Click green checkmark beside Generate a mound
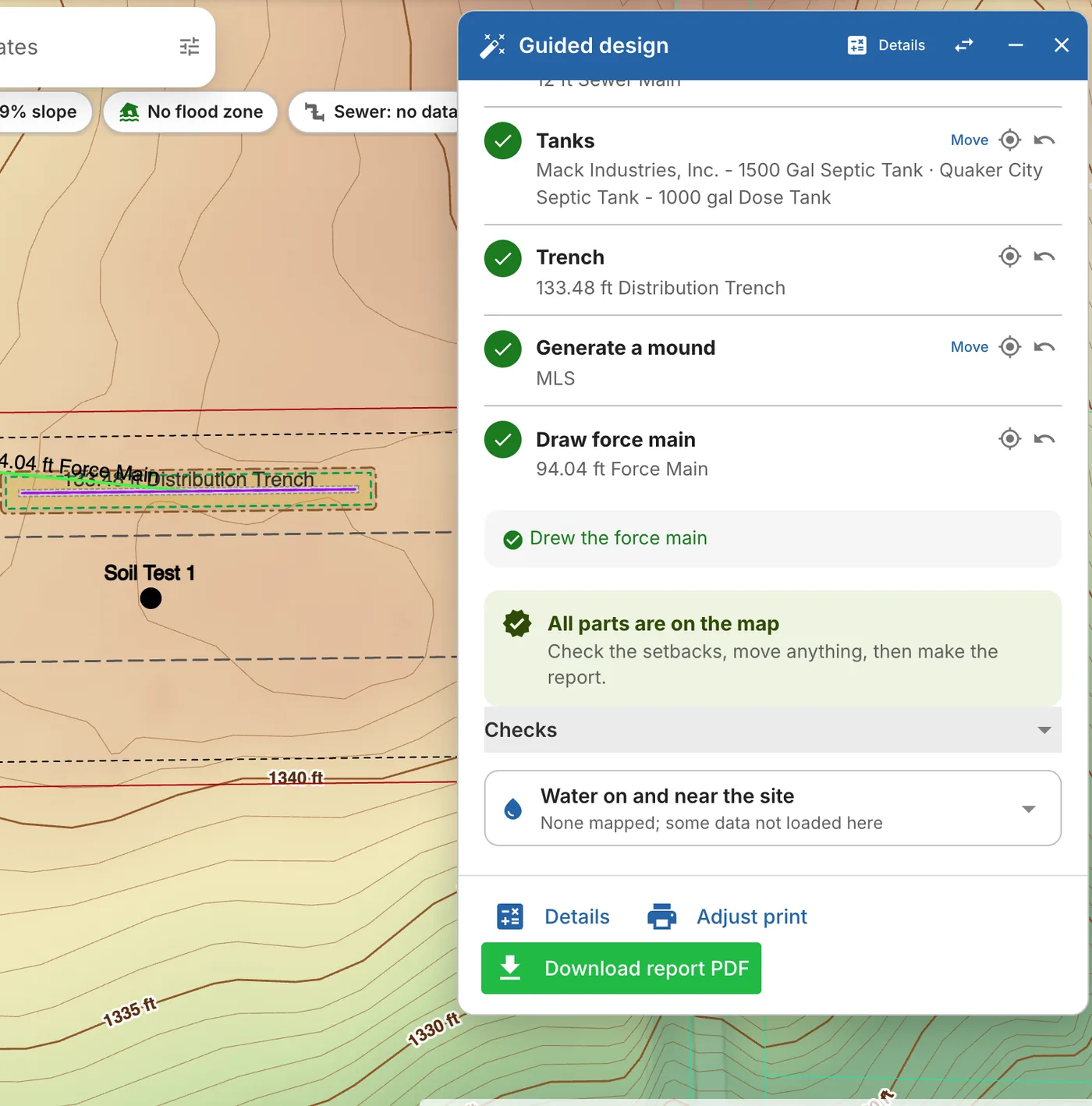The image size is (1092, 1106). tap(503, 349)
